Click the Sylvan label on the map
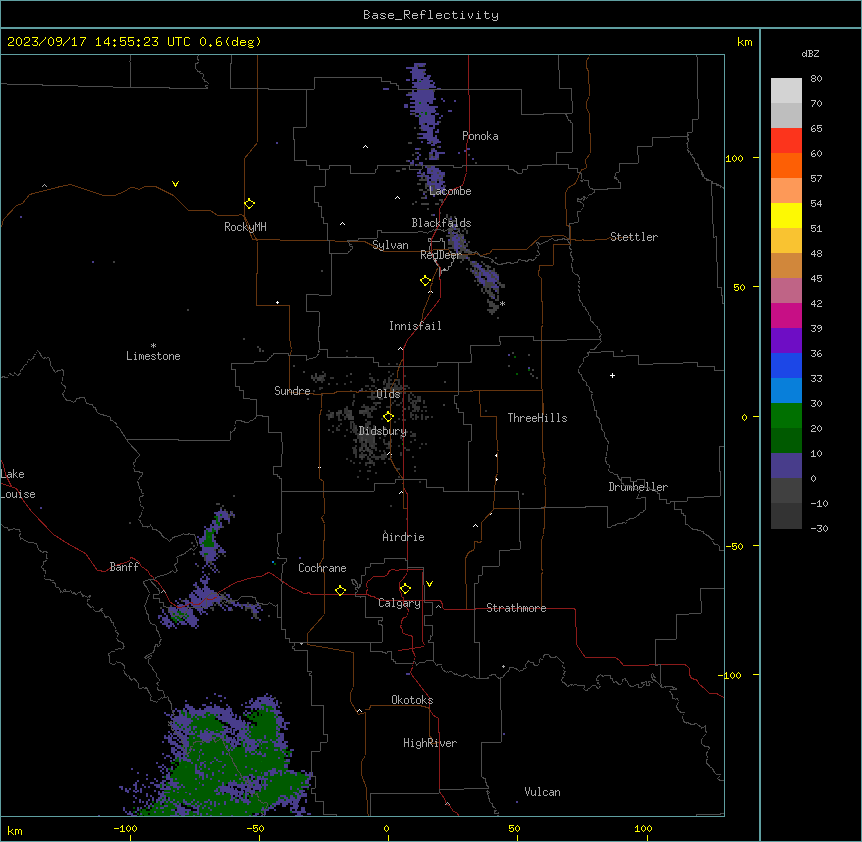 pos(390,245)
